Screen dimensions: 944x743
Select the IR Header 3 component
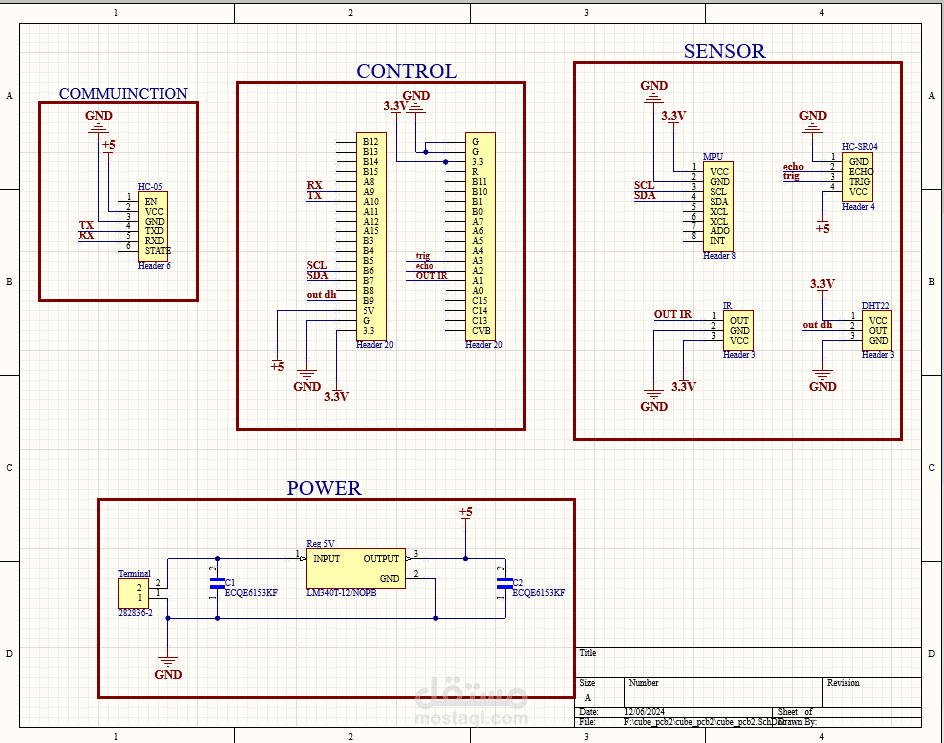(x=737, y=325)
